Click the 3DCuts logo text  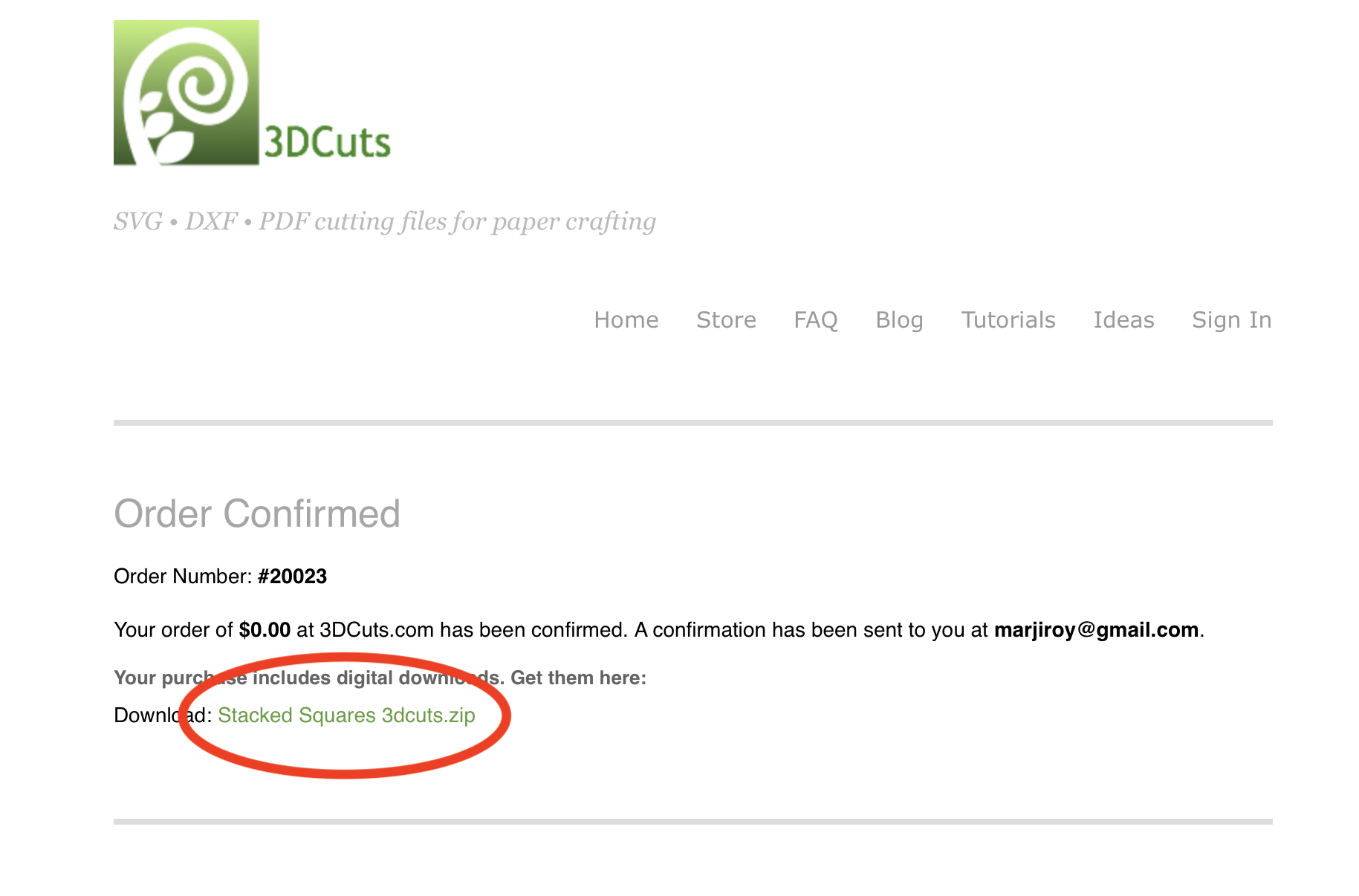click(x=327, y=142)
